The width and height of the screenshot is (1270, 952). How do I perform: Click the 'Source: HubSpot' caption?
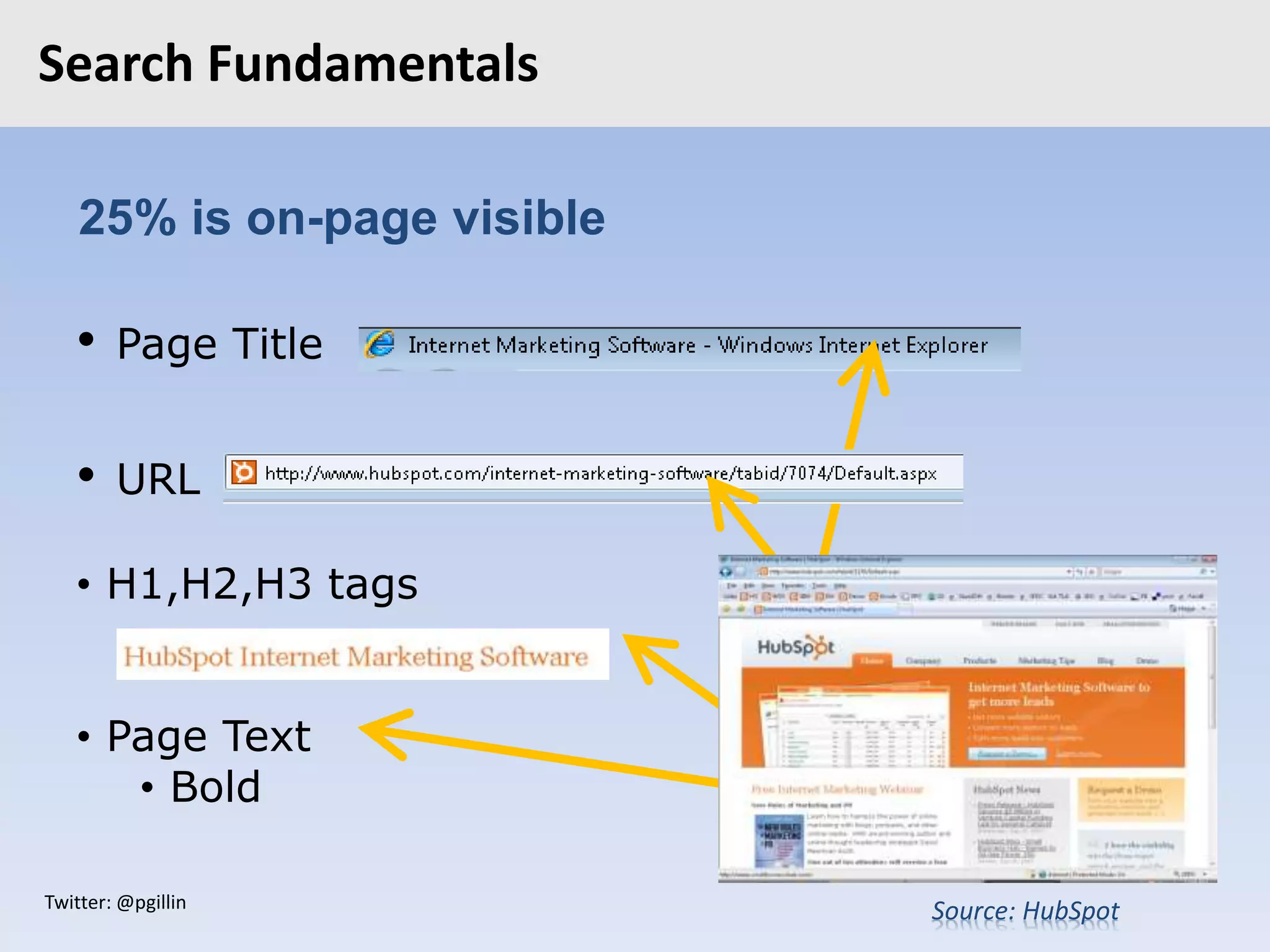coord(1025,911)
